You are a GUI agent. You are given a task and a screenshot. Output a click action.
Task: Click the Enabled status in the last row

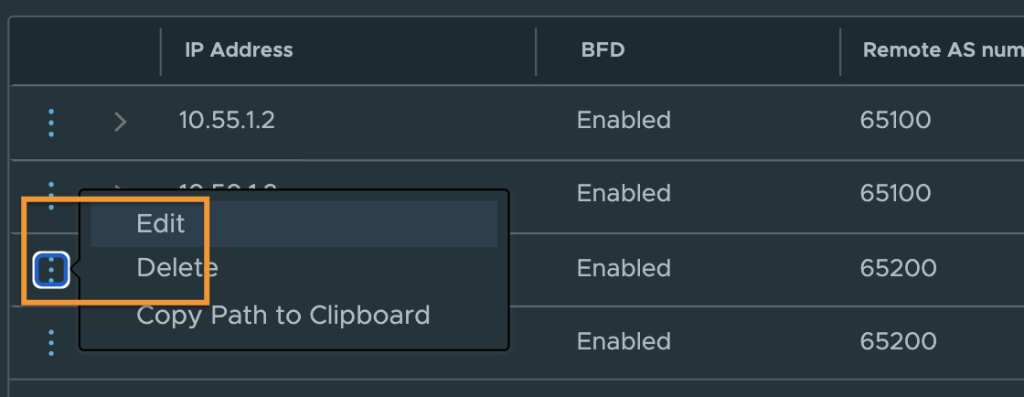coord(624,341)
